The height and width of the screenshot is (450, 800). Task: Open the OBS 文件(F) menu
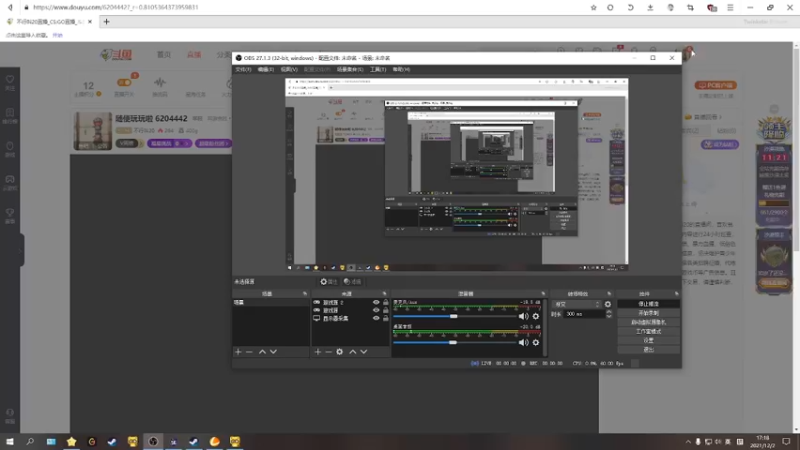[243, 69]
